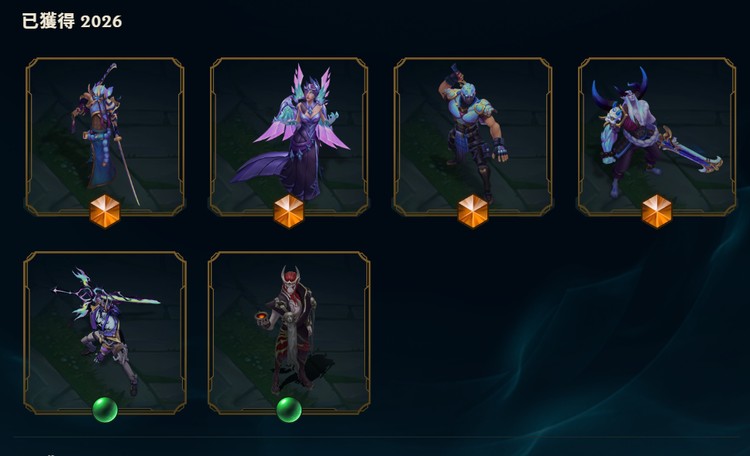
Task: Click orange gem under axe-raising fighter skin
Action: [473, 211]
